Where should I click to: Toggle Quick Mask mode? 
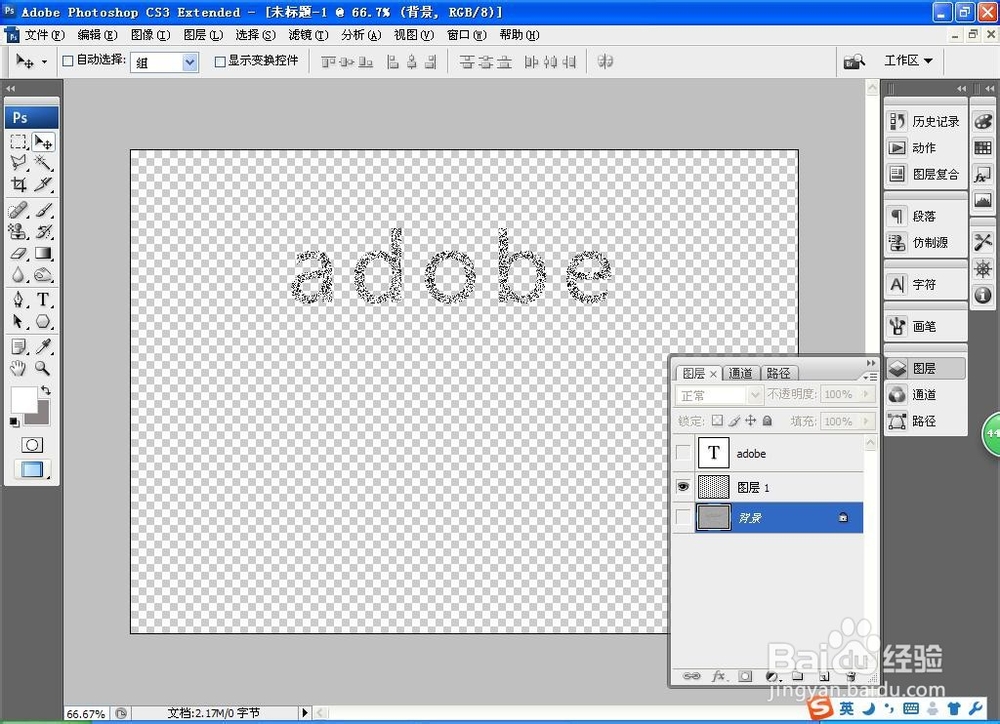[32, 445]
